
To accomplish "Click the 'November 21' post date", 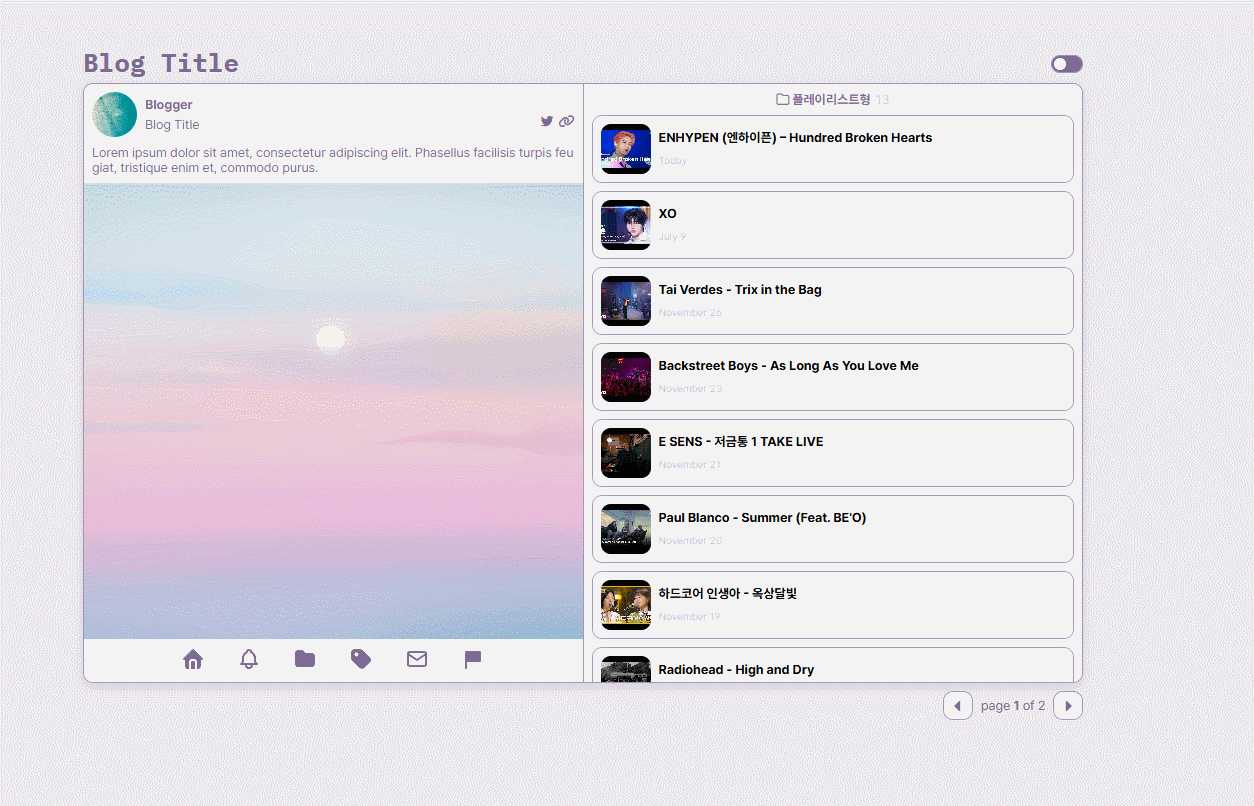I will click(689, 465).
